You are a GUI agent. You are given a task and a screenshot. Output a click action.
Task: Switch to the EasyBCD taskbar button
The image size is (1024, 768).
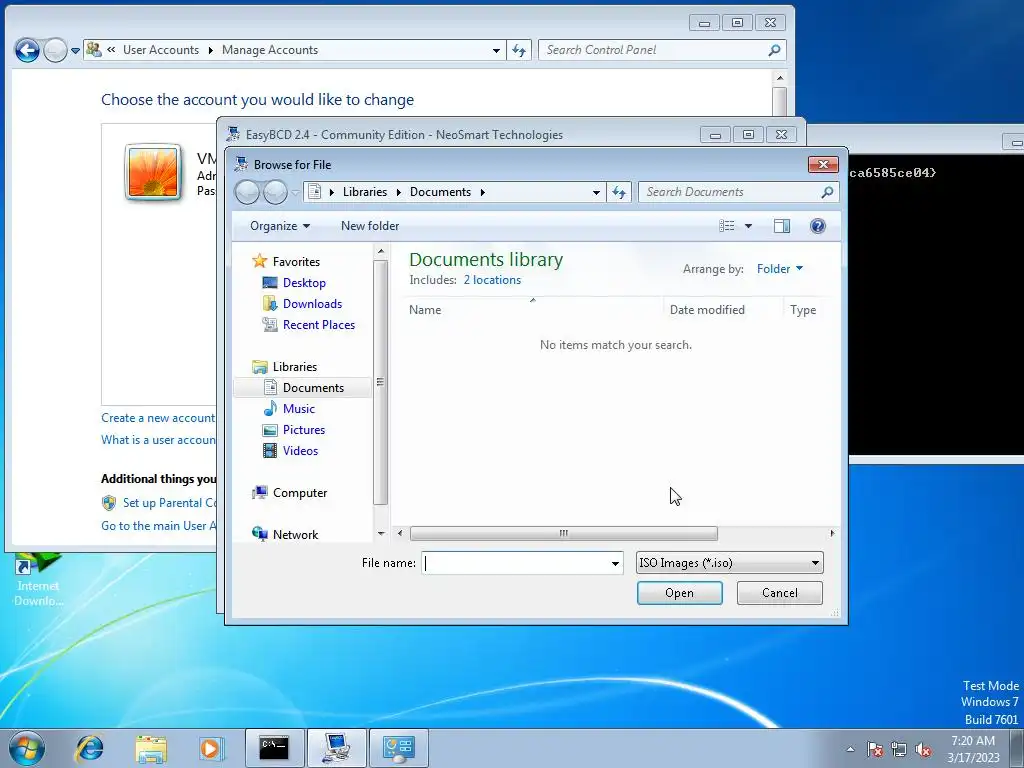336,748
